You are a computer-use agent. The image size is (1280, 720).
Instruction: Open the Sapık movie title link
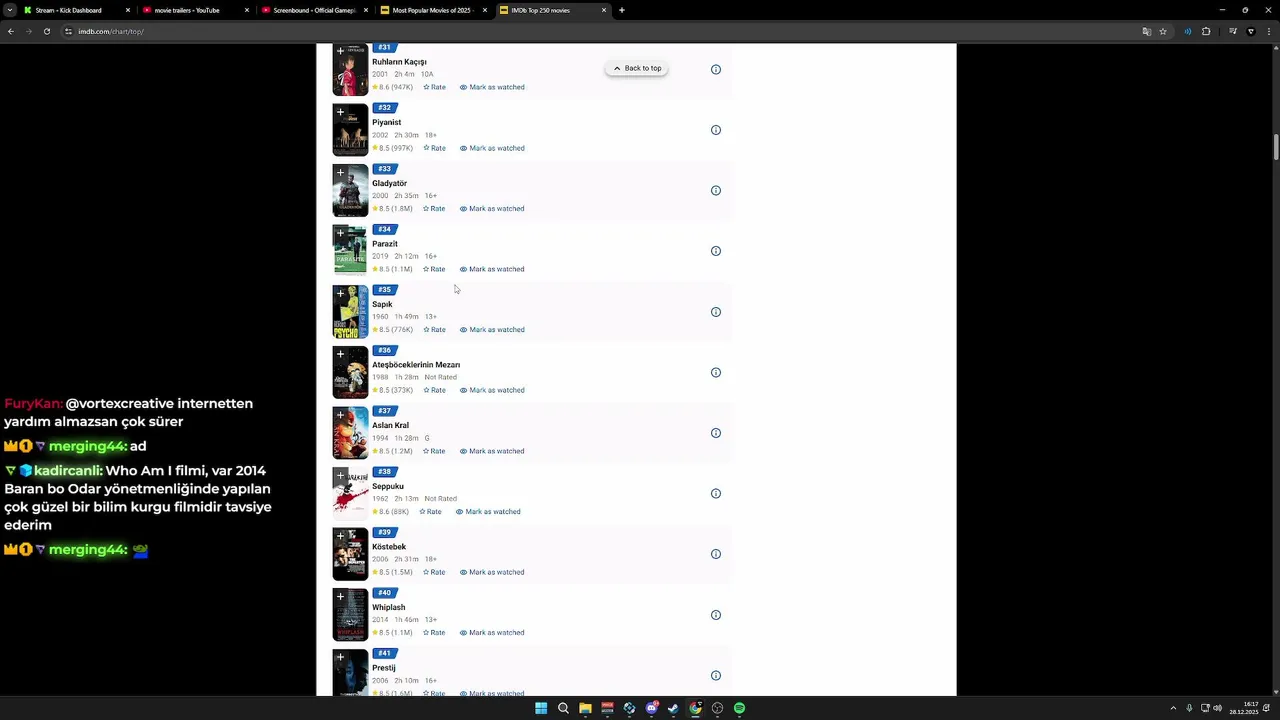coord(382,304)
